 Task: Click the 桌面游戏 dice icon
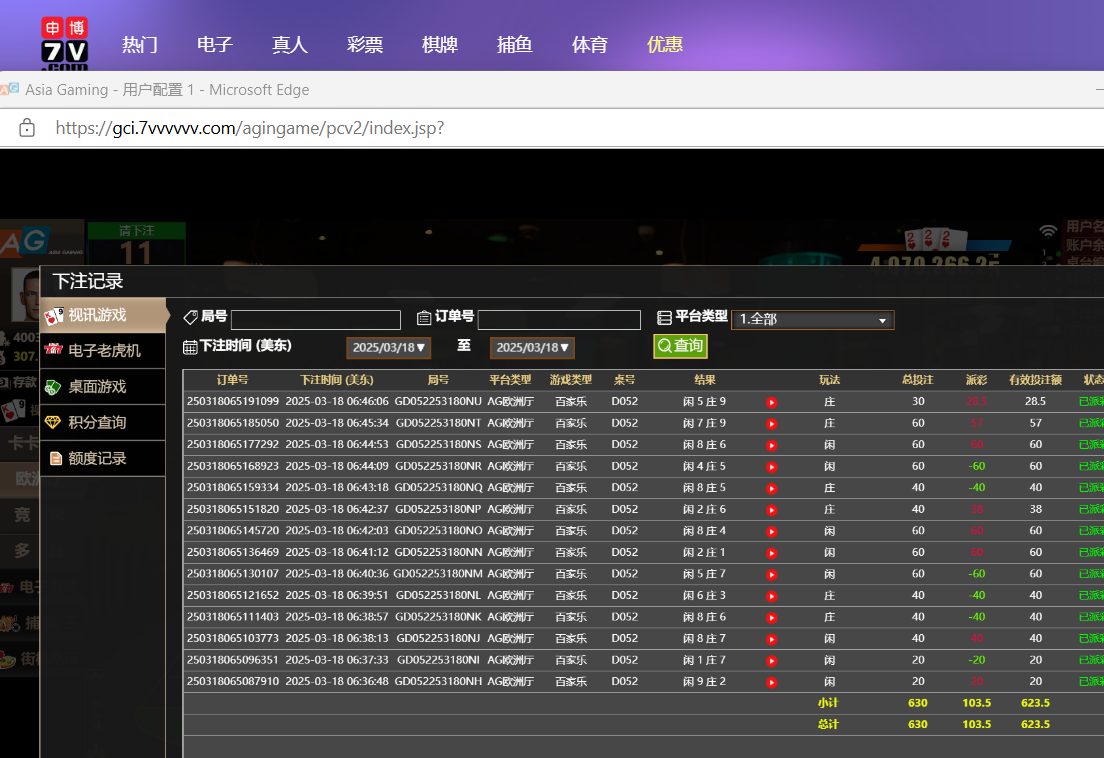tap(54, 387)
